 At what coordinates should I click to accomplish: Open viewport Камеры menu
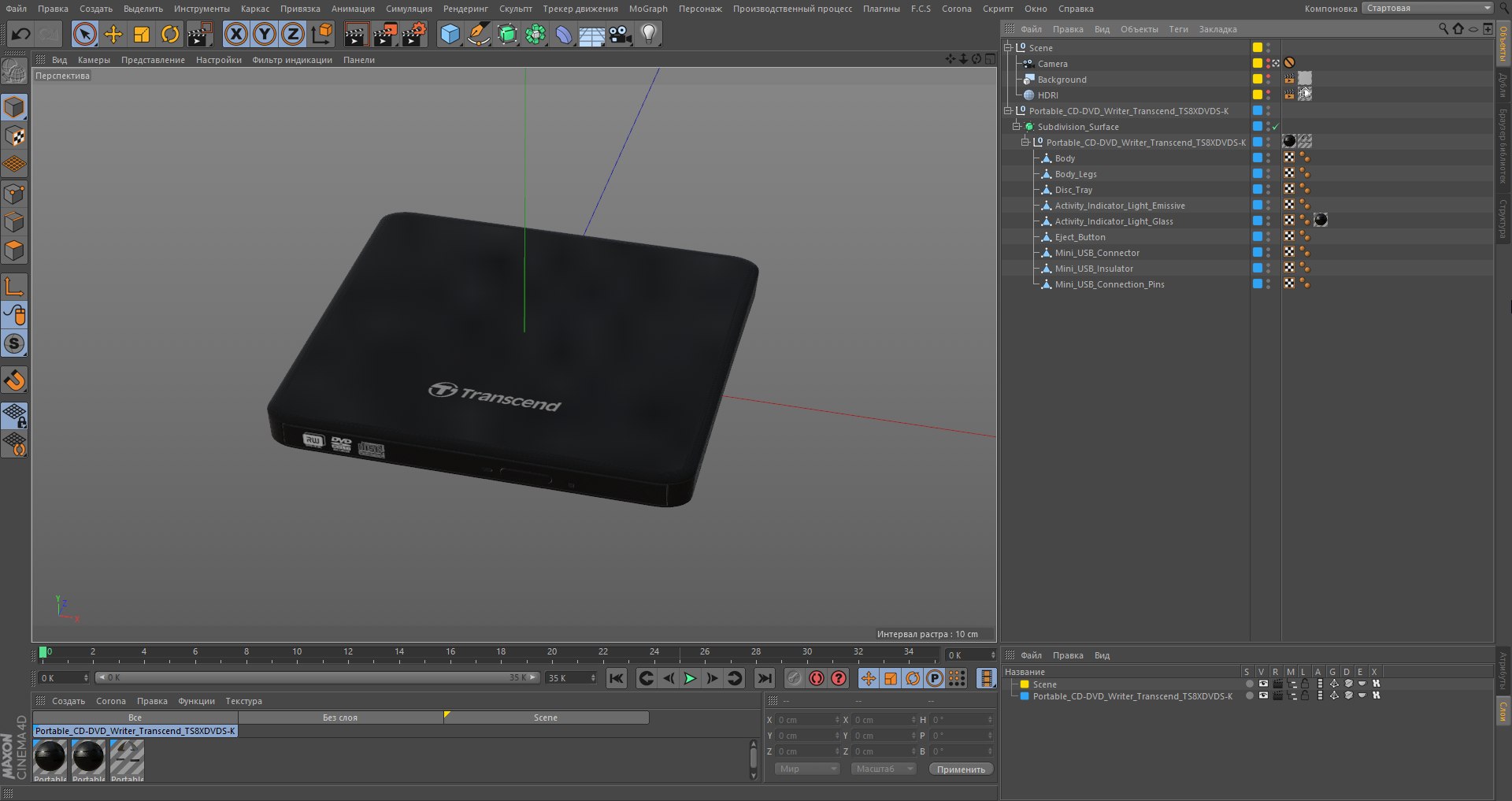94,60
